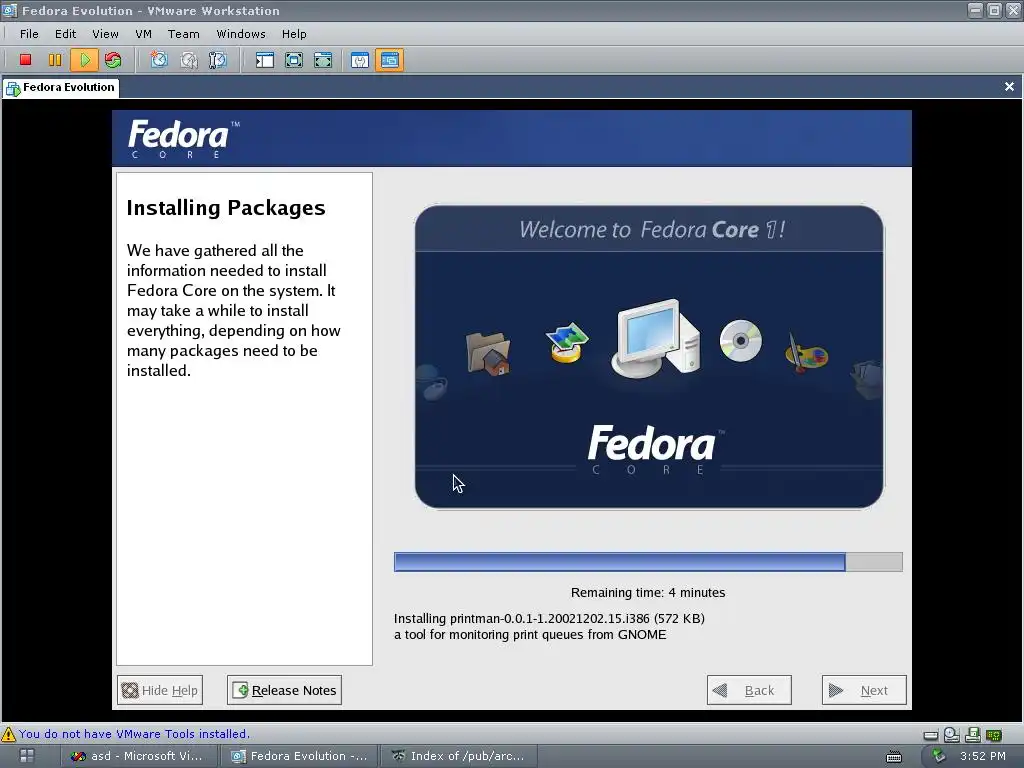1024x768 pixels.
Task: Click the Hide Help button
Action: [x=160, y=690]
